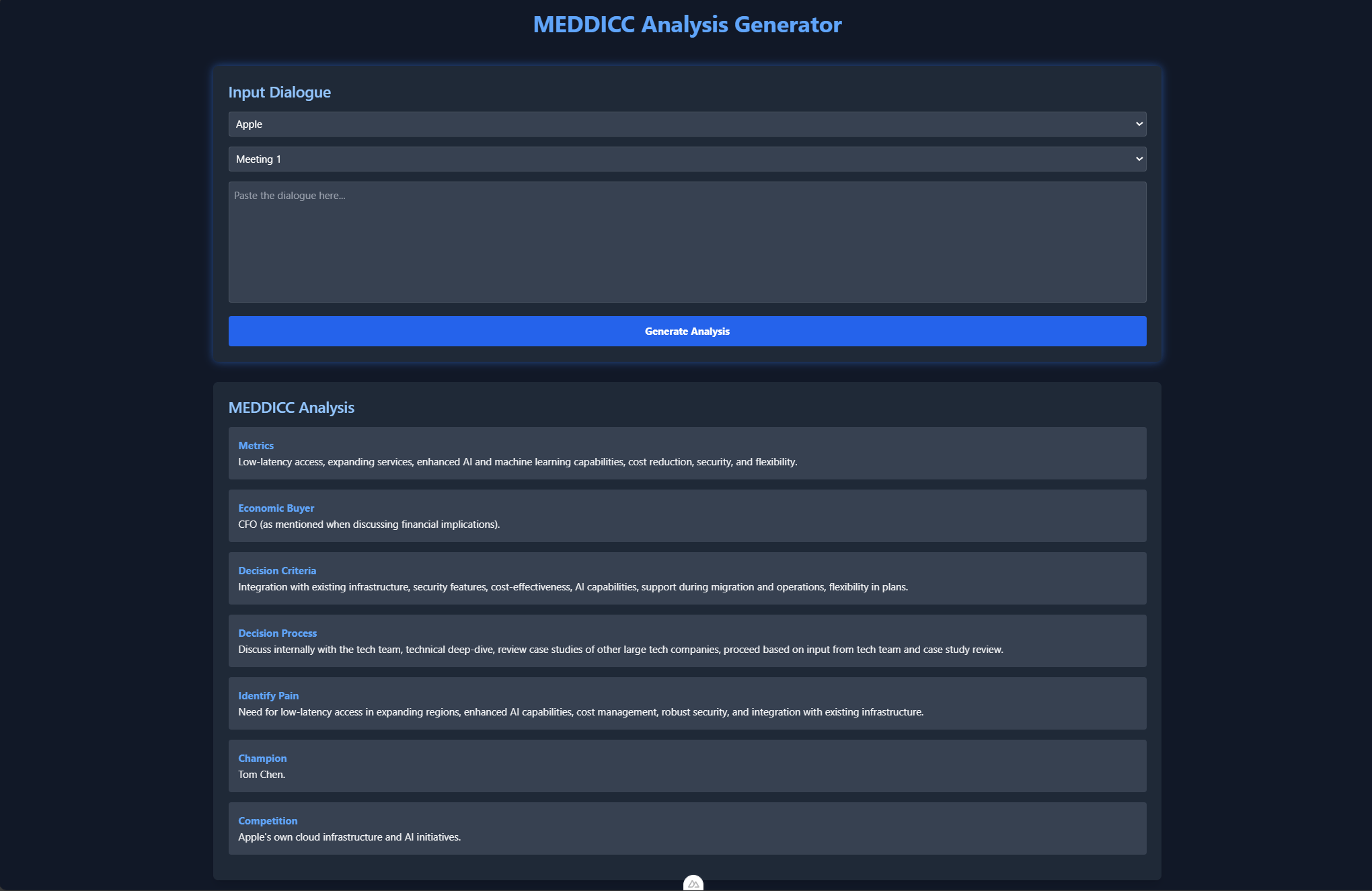Image resolution: width=1372 pixels, height=891 pixels.
Task: Click 'Discuss internally with the tech team' text
Action: (x=621, y=650)
